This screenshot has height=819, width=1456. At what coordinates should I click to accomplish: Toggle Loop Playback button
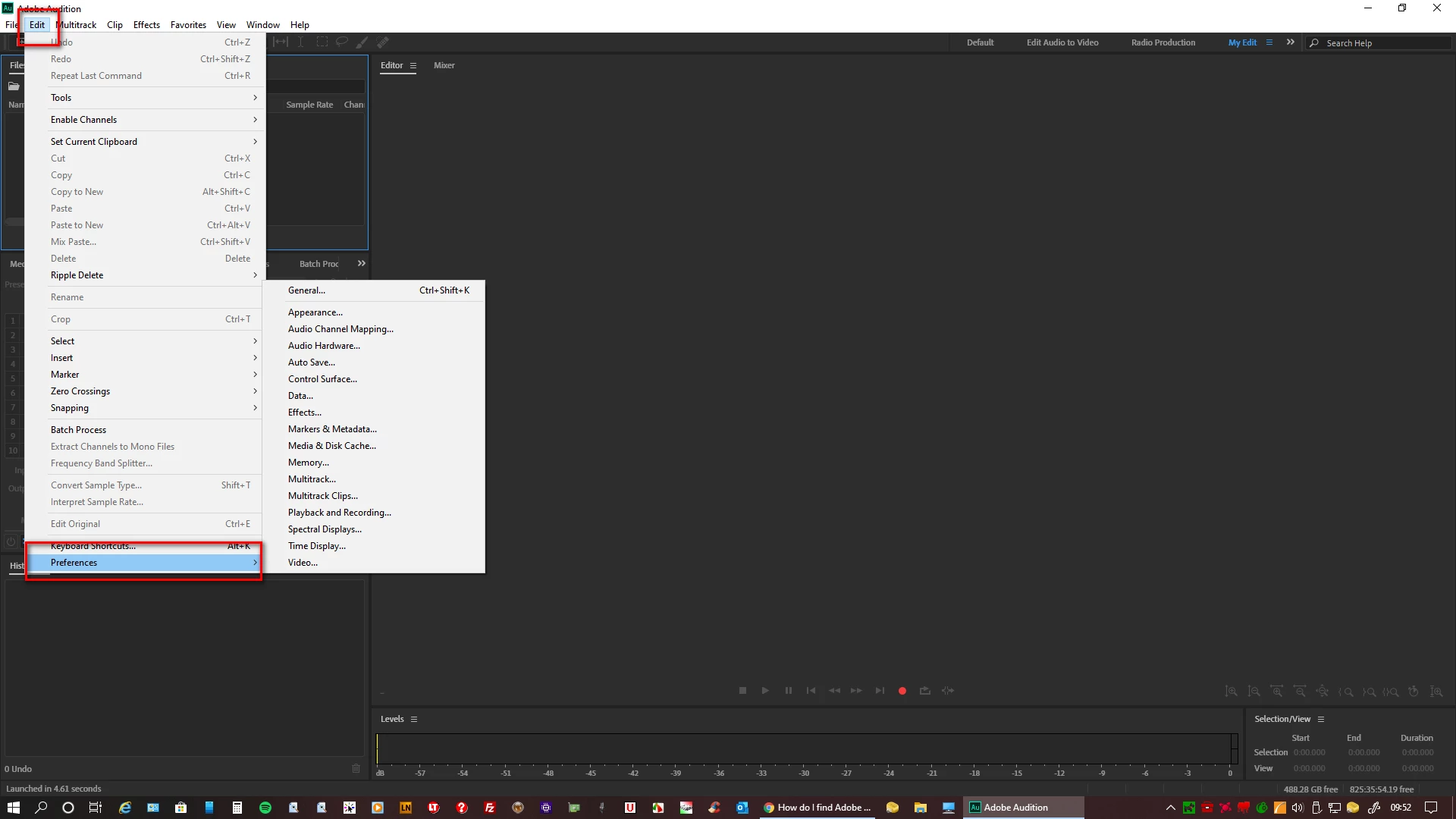click(x=925, y=691)
